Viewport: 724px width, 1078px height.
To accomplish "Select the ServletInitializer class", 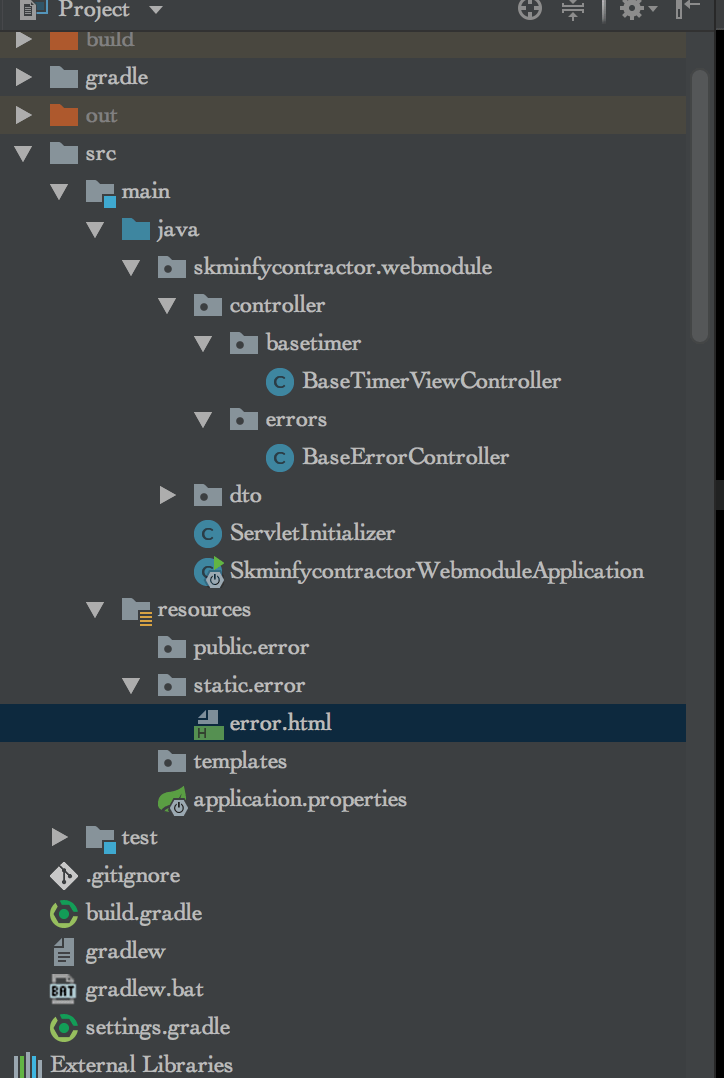I will (312, 533).
